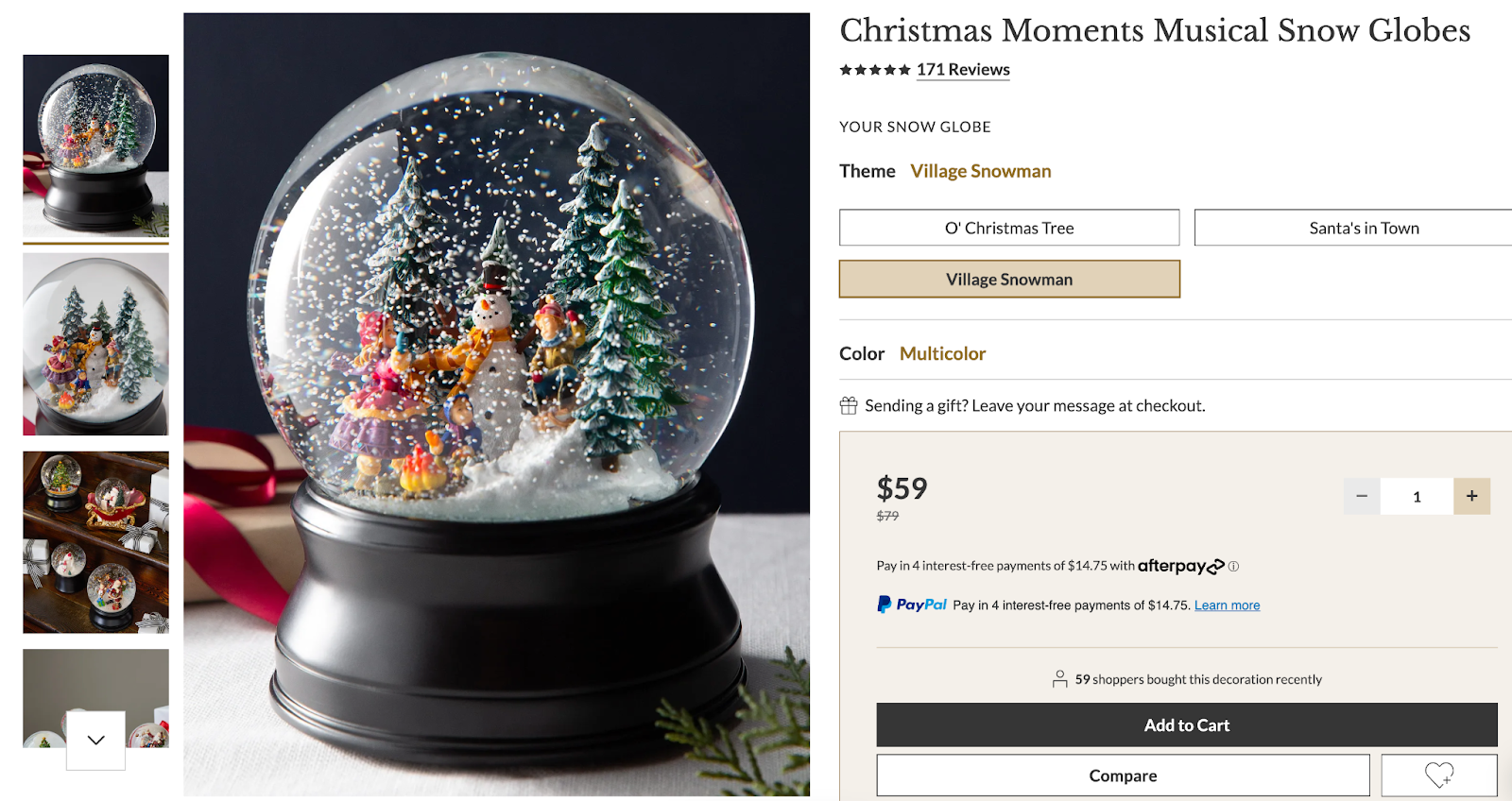Screen dimensions: 1512x801
Task: Decrease quantity with the minus button
Action: coord(1361,495)
